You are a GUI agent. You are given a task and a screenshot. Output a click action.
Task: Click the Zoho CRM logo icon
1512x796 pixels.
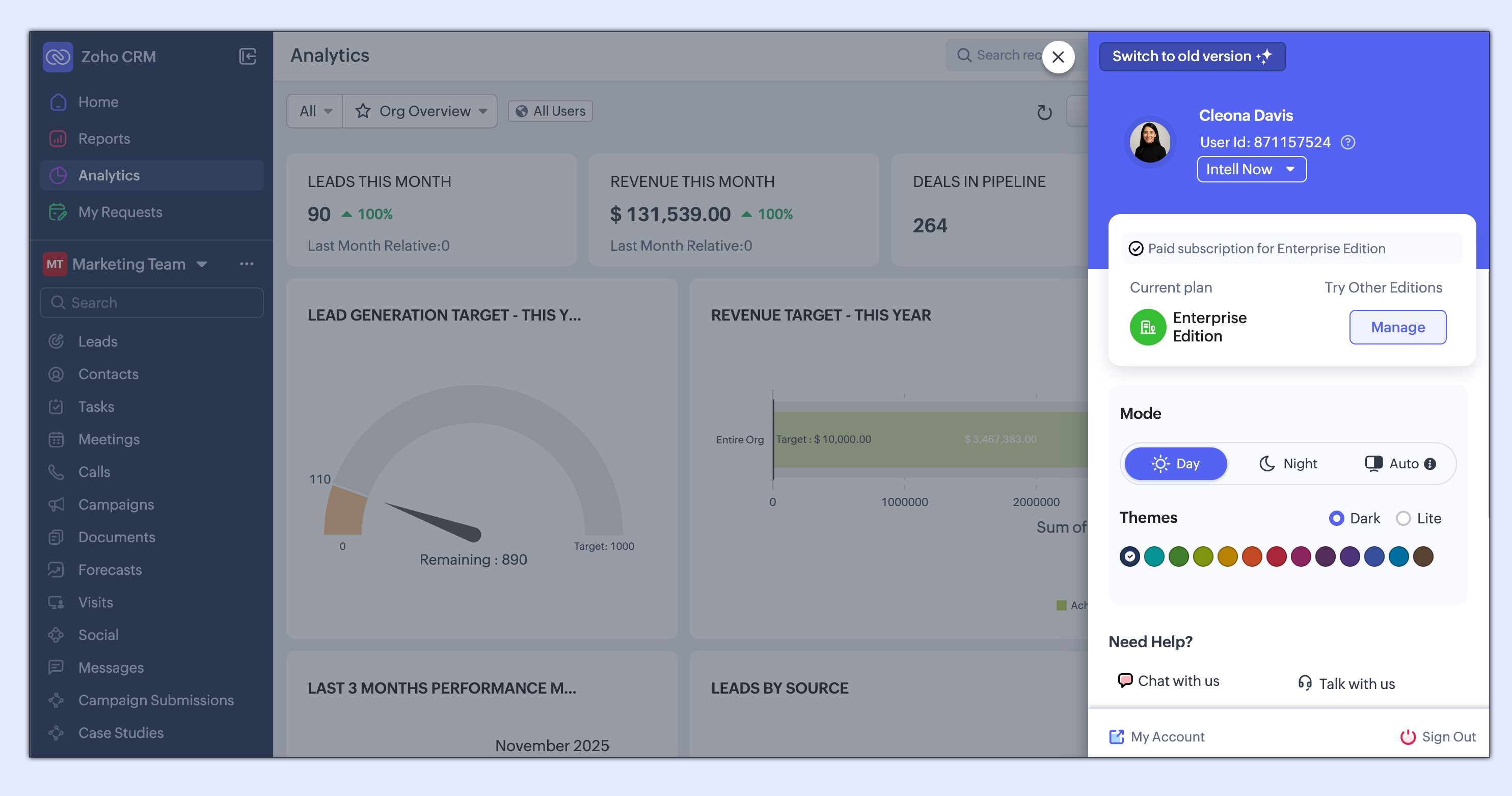[58, 57]
